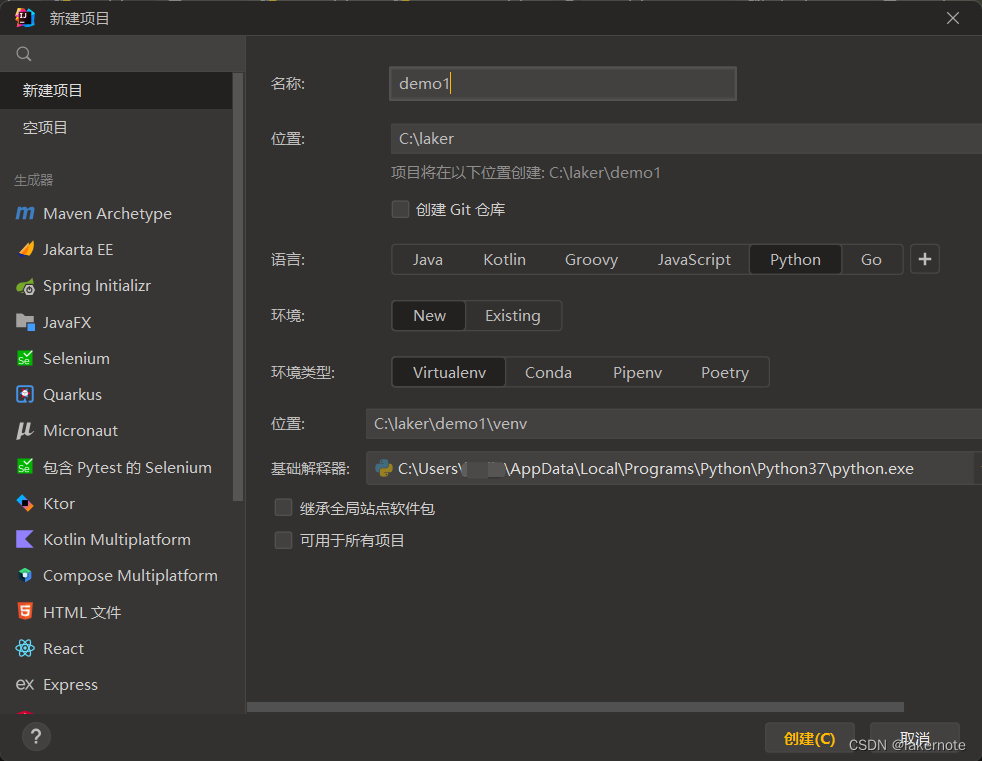Screen dimensions: 982x761
Task: Select 空项目 in the sidebar
Action: click(x=116, y=128)
